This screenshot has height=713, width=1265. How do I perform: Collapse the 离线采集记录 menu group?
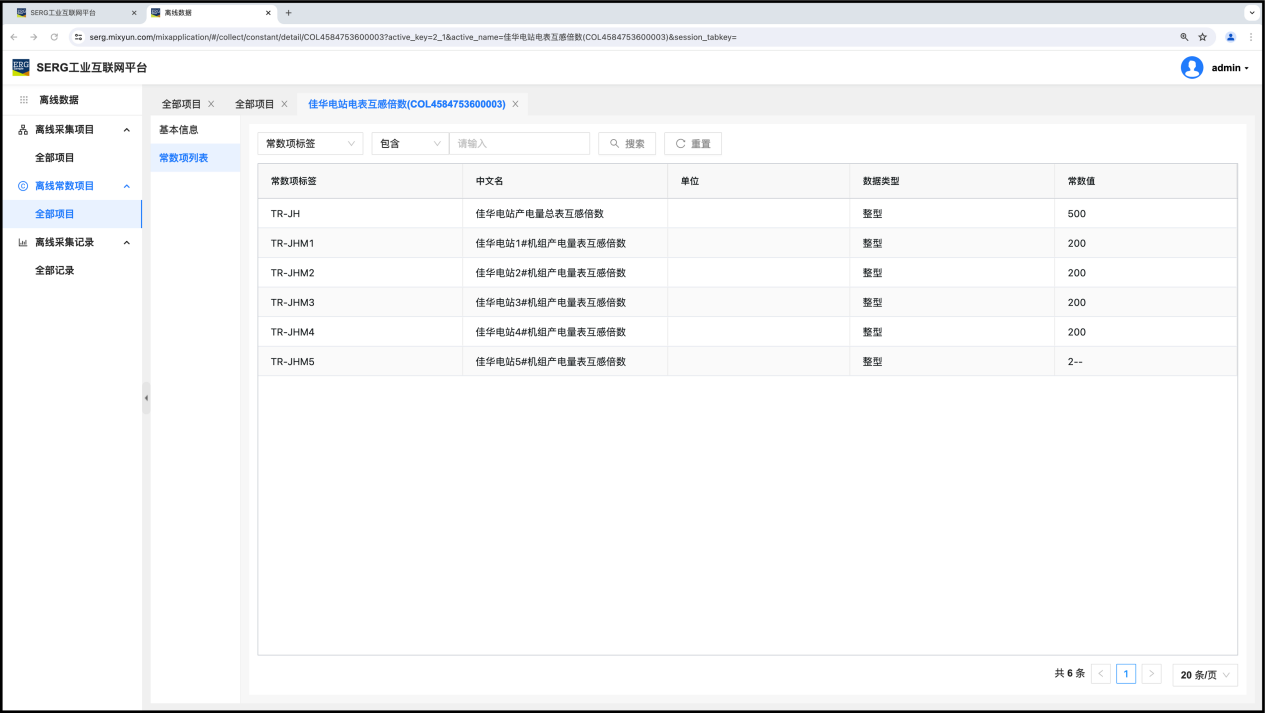pyautogui.click(x=126, y=242)
